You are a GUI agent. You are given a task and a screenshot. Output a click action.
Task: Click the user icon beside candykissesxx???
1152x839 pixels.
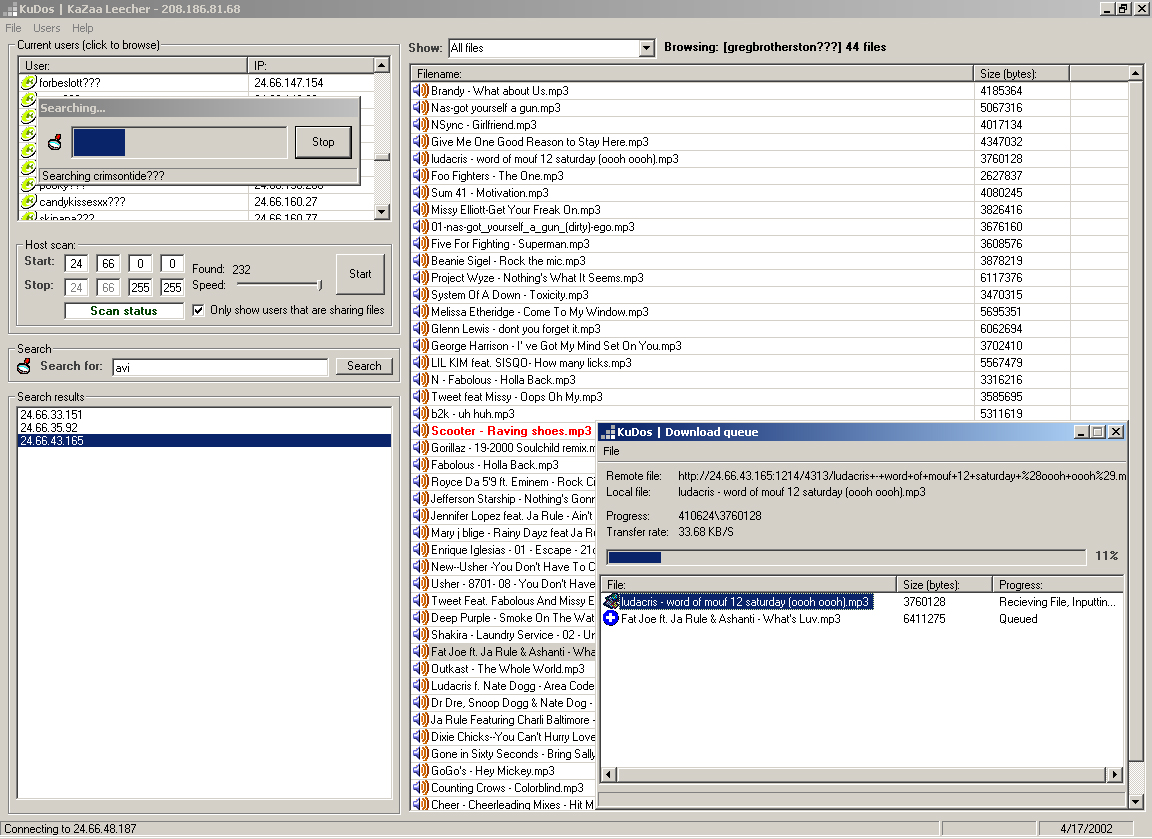[29, 201]
